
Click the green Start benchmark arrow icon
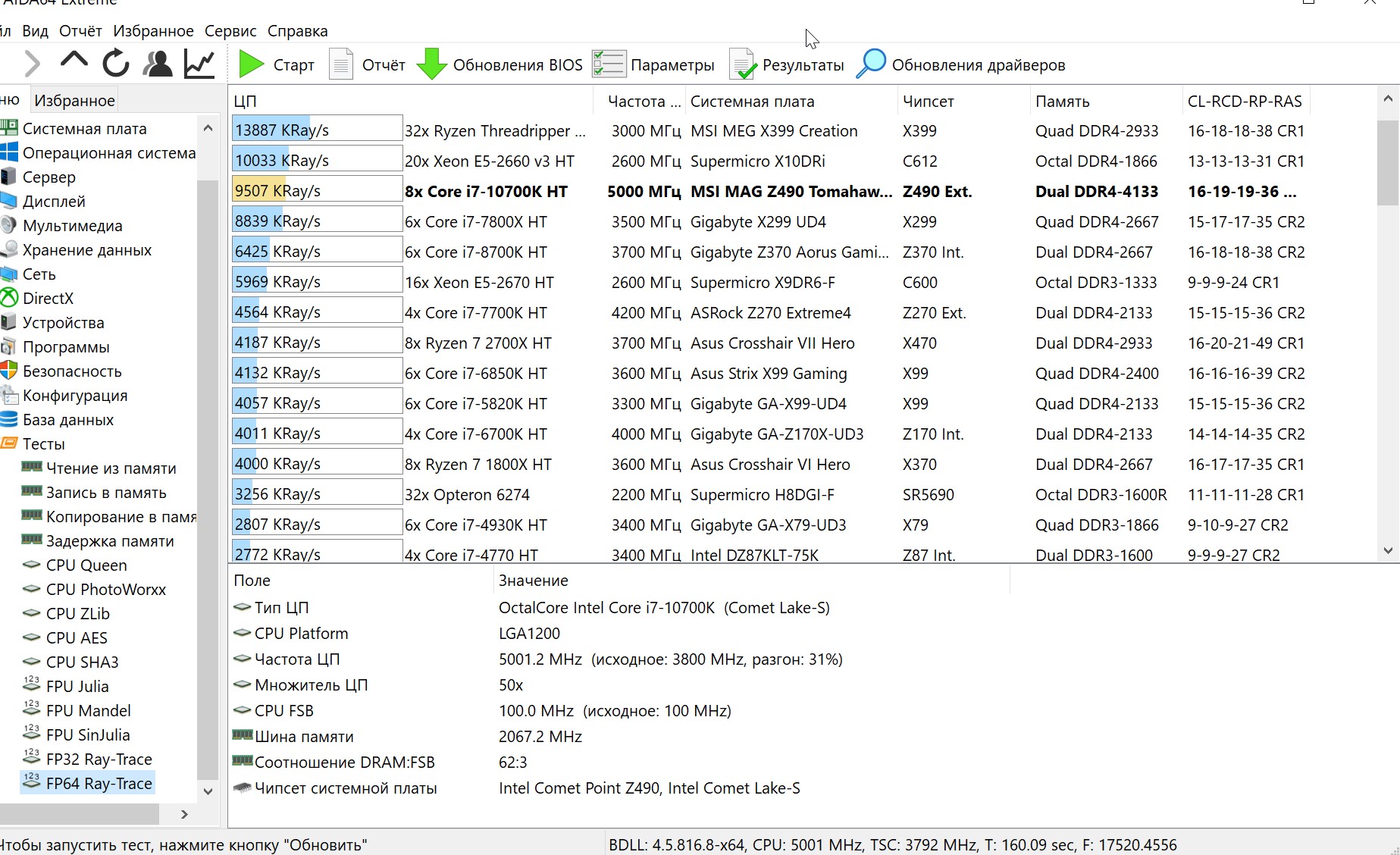(251, 64)
